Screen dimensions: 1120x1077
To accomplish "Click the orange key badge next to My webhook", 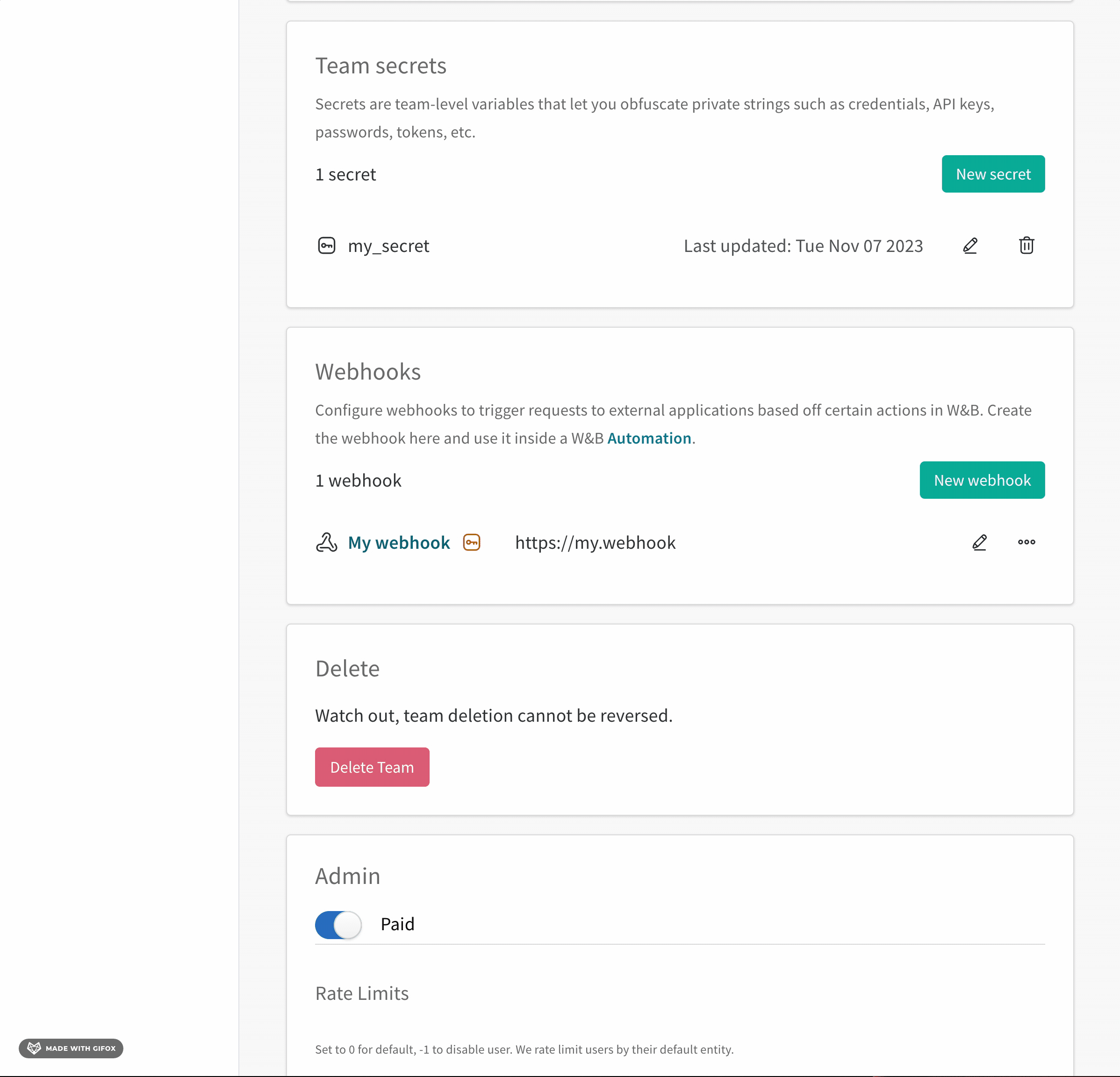I will [x=472, y=542].
